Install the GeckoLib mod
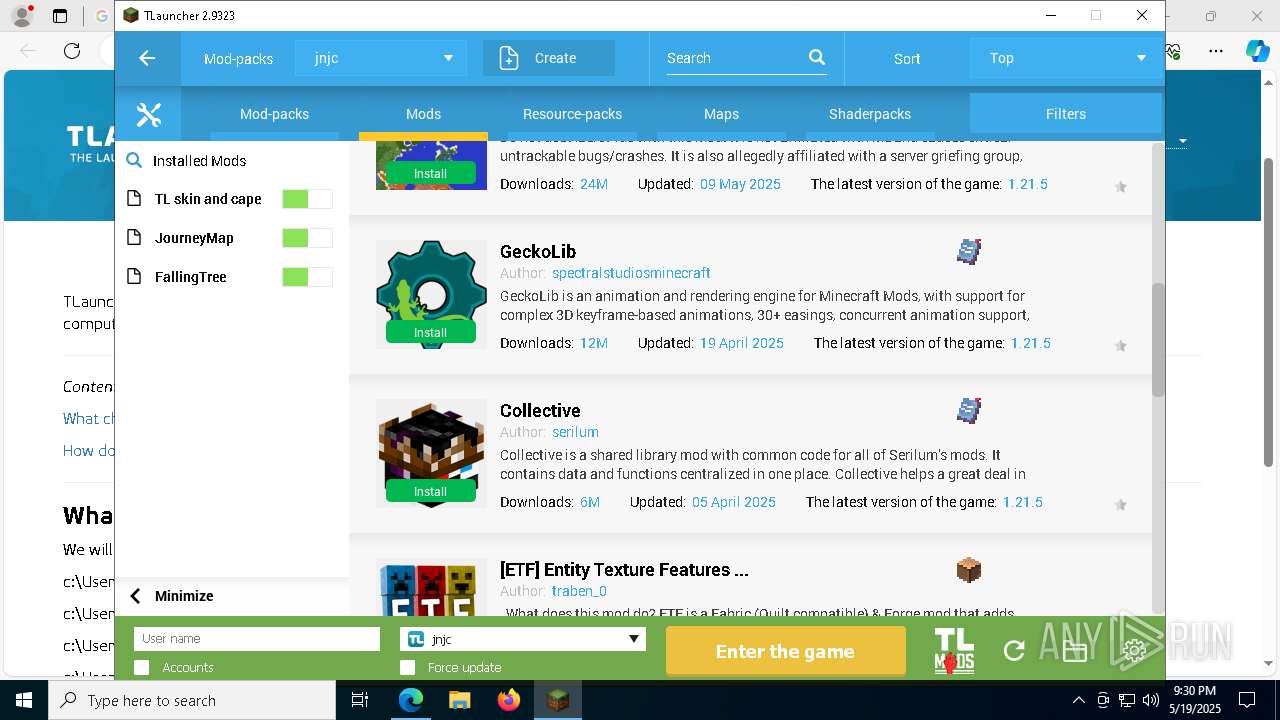This screenshot has height=720, width=1280. tap(431, 333)
